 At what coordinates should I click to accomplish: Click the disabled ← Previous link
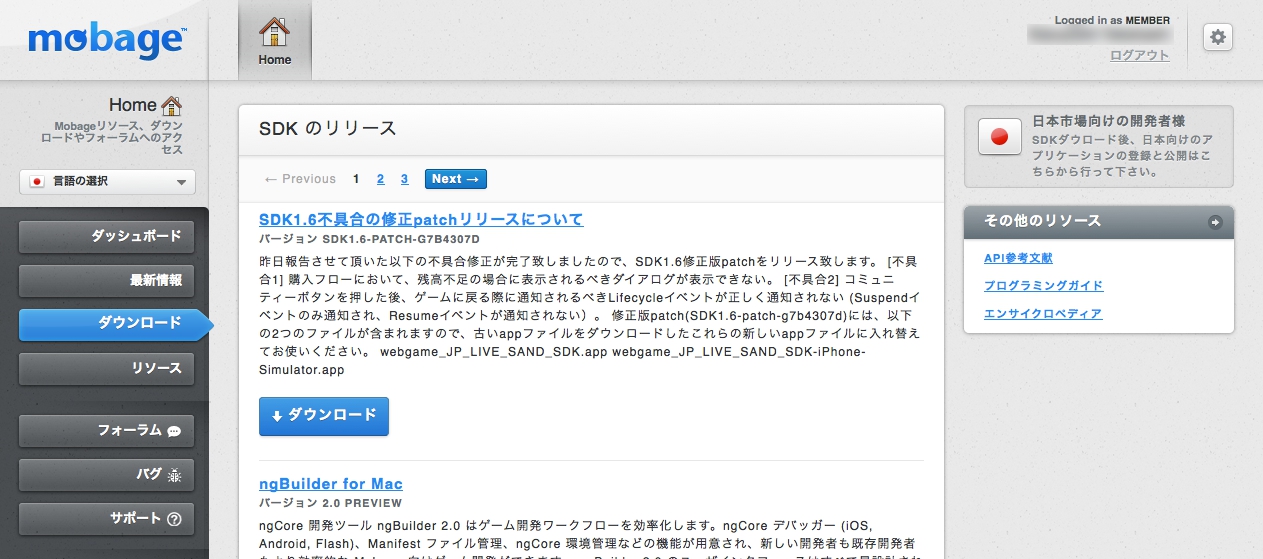300,179
